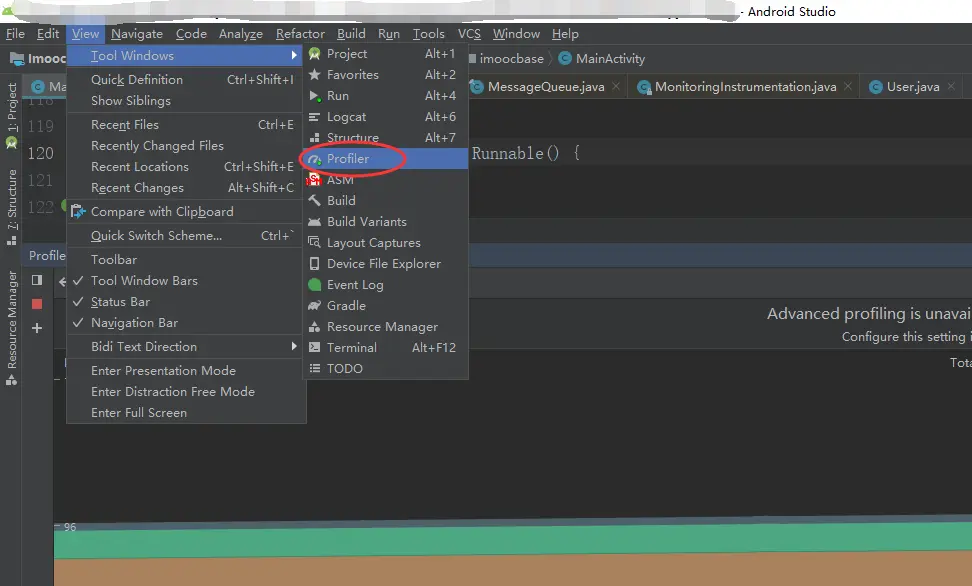
Task: Switch to User.java tab
Action: click(x=912, y=87)
